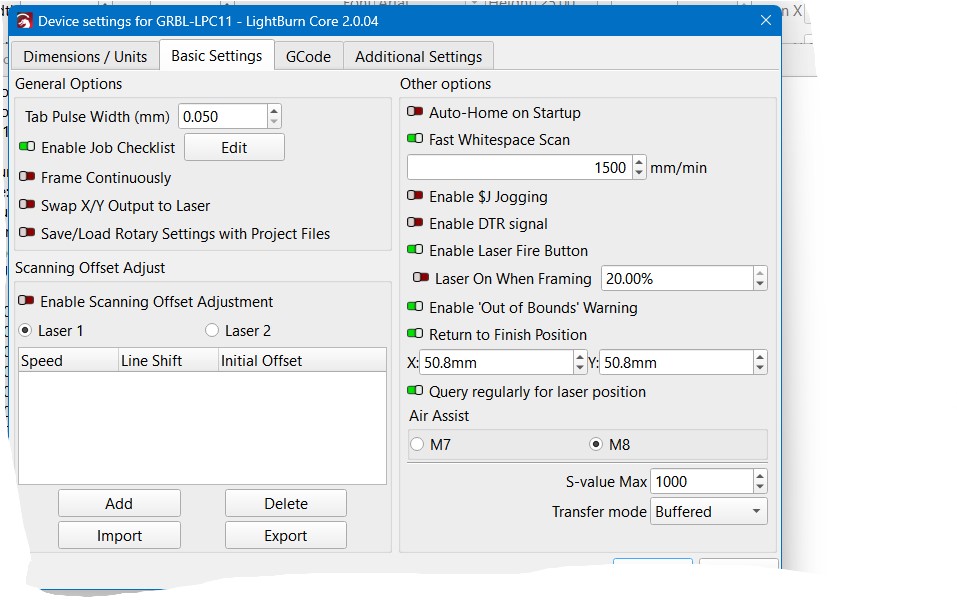Click the Return to Finish X position field
Viewport: 957px width, 608px height.
(496, 362)
